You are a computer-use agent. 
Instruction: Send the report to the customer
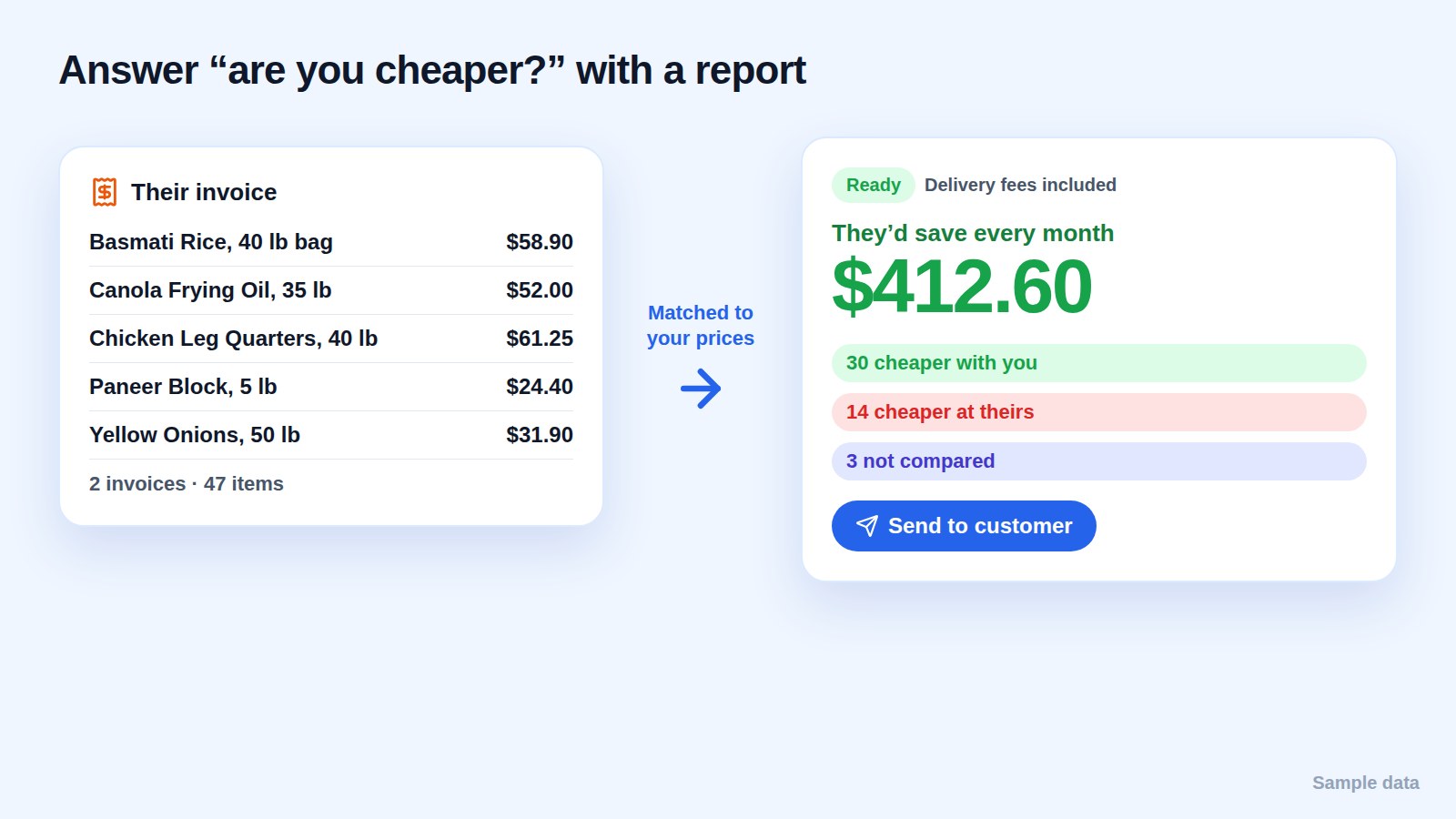[964, 526]
